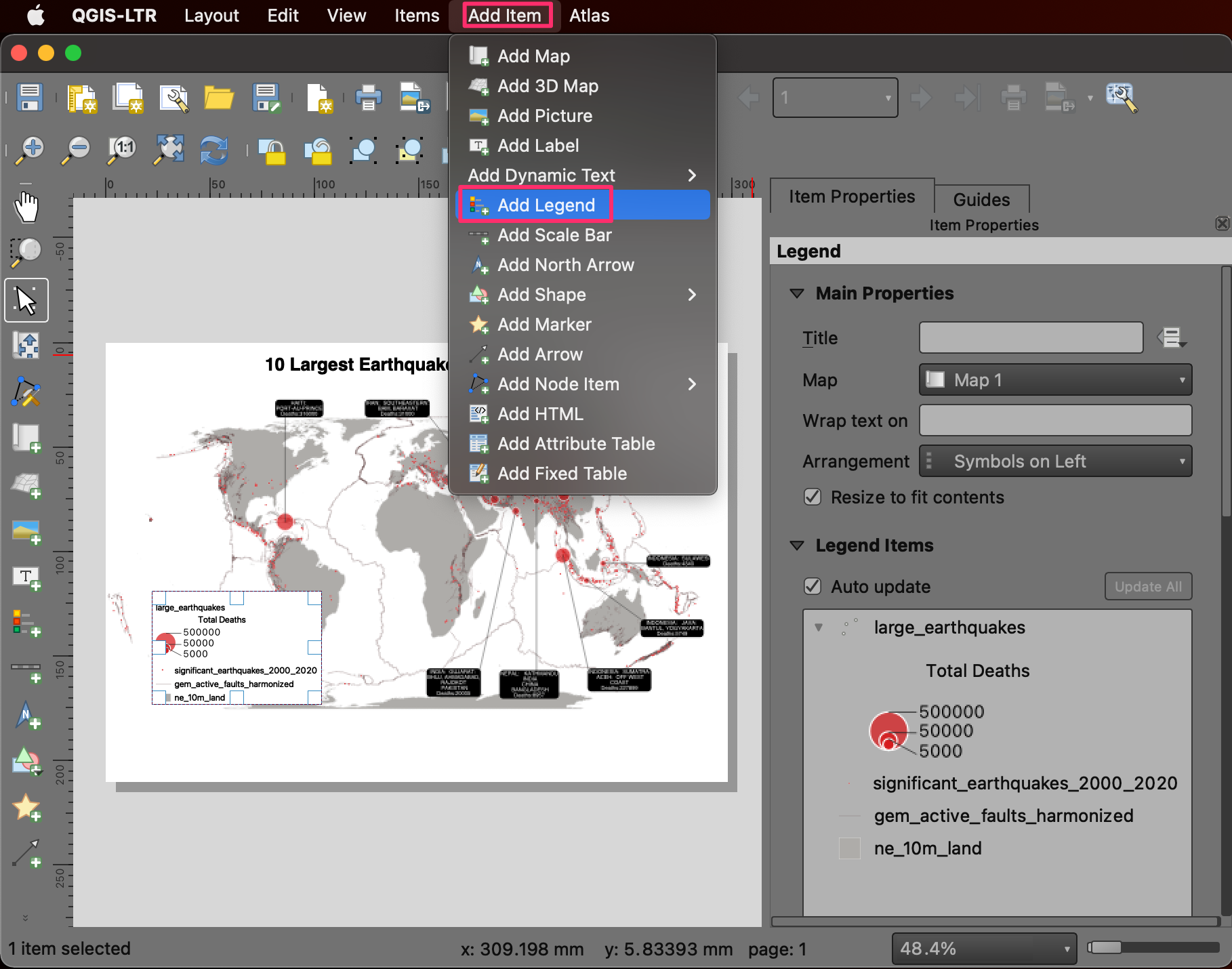Click the Add North Arrow left toolbar tool
Image resolution: width=1232 pixels, height=969 pixels.
tap(26, 716)
